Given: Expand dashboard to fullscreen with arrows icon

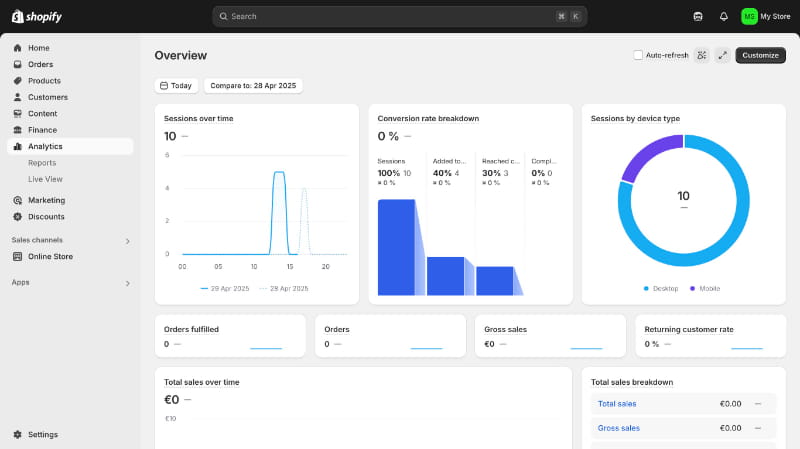Looking at the screenshot, I should 722,55.
